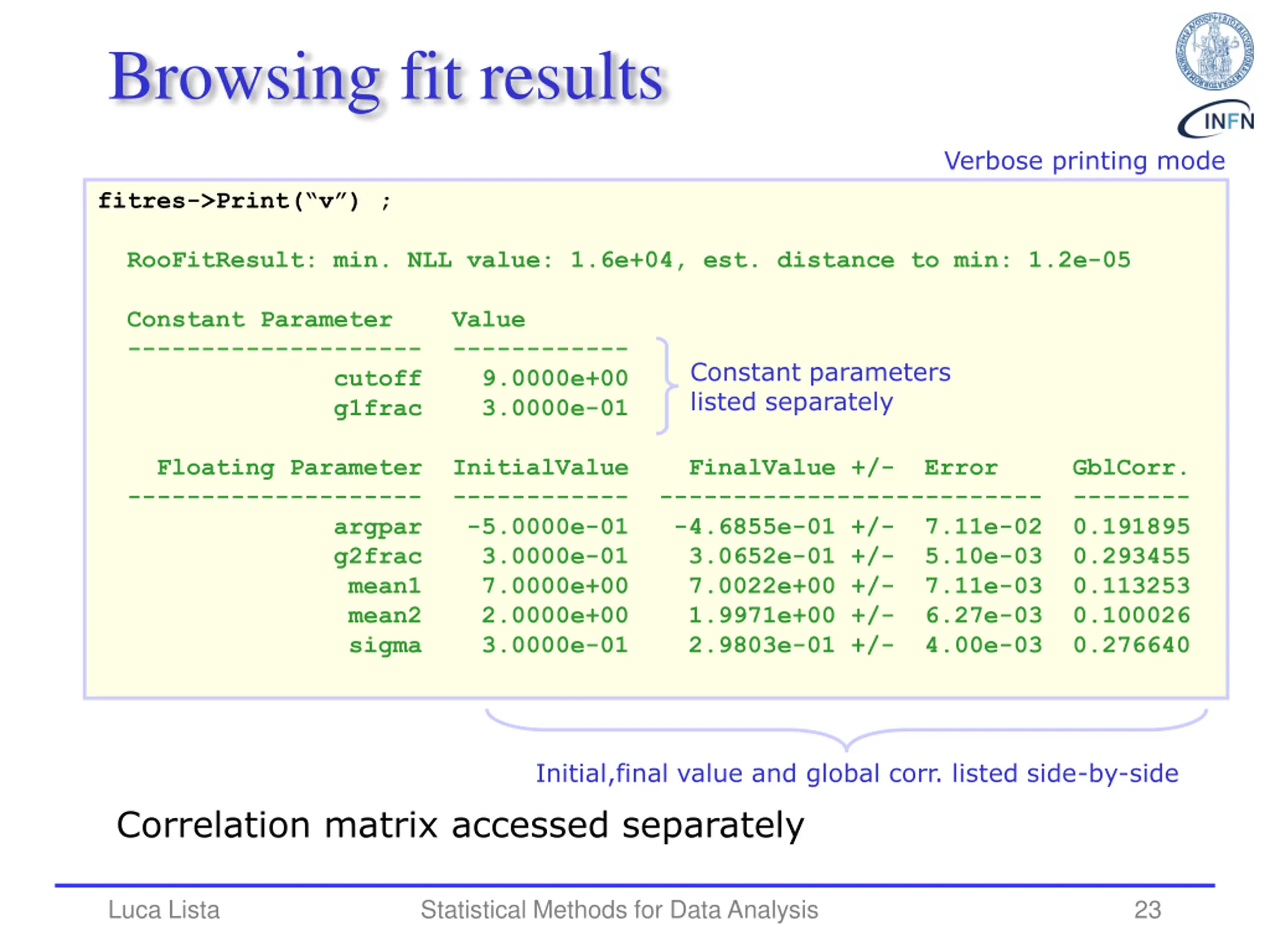Click the fitres->Print code line

(x=244, y=201)
